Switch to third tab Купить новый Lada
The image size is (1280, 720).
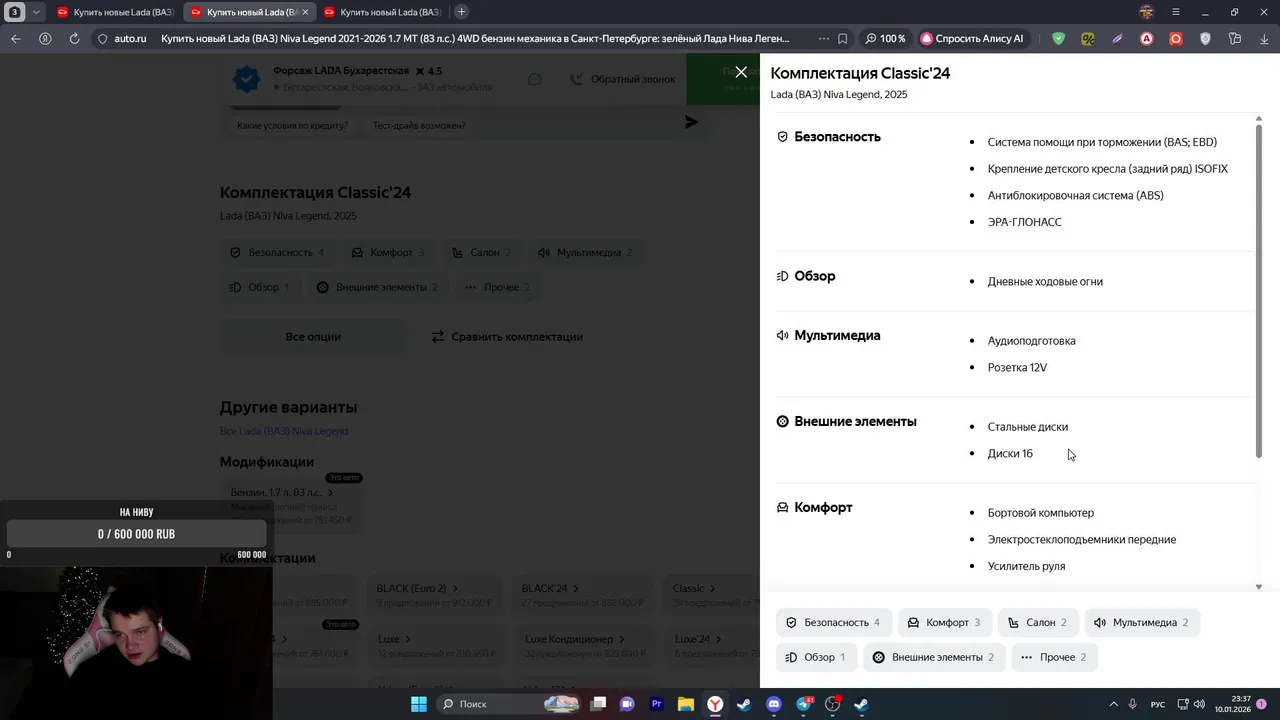pyautogui.click(x=382, y=12)
